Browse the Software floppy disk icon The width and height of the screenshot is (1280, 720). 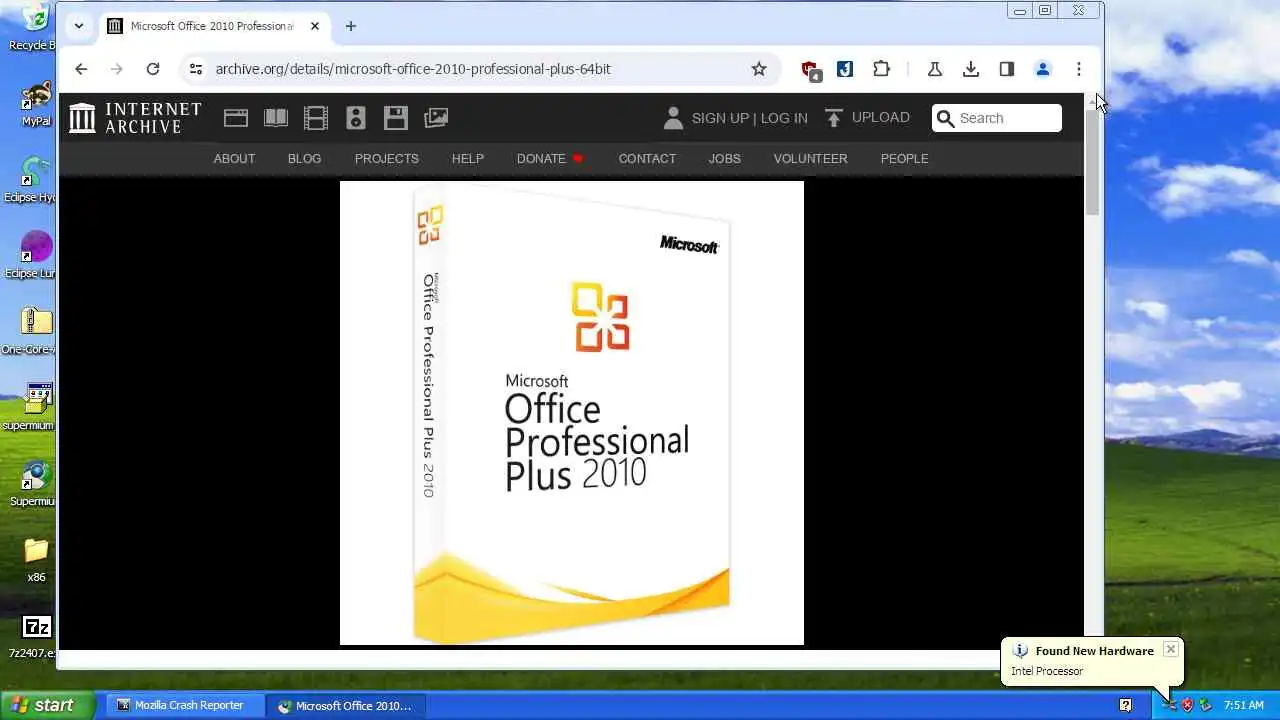point(396,118)
